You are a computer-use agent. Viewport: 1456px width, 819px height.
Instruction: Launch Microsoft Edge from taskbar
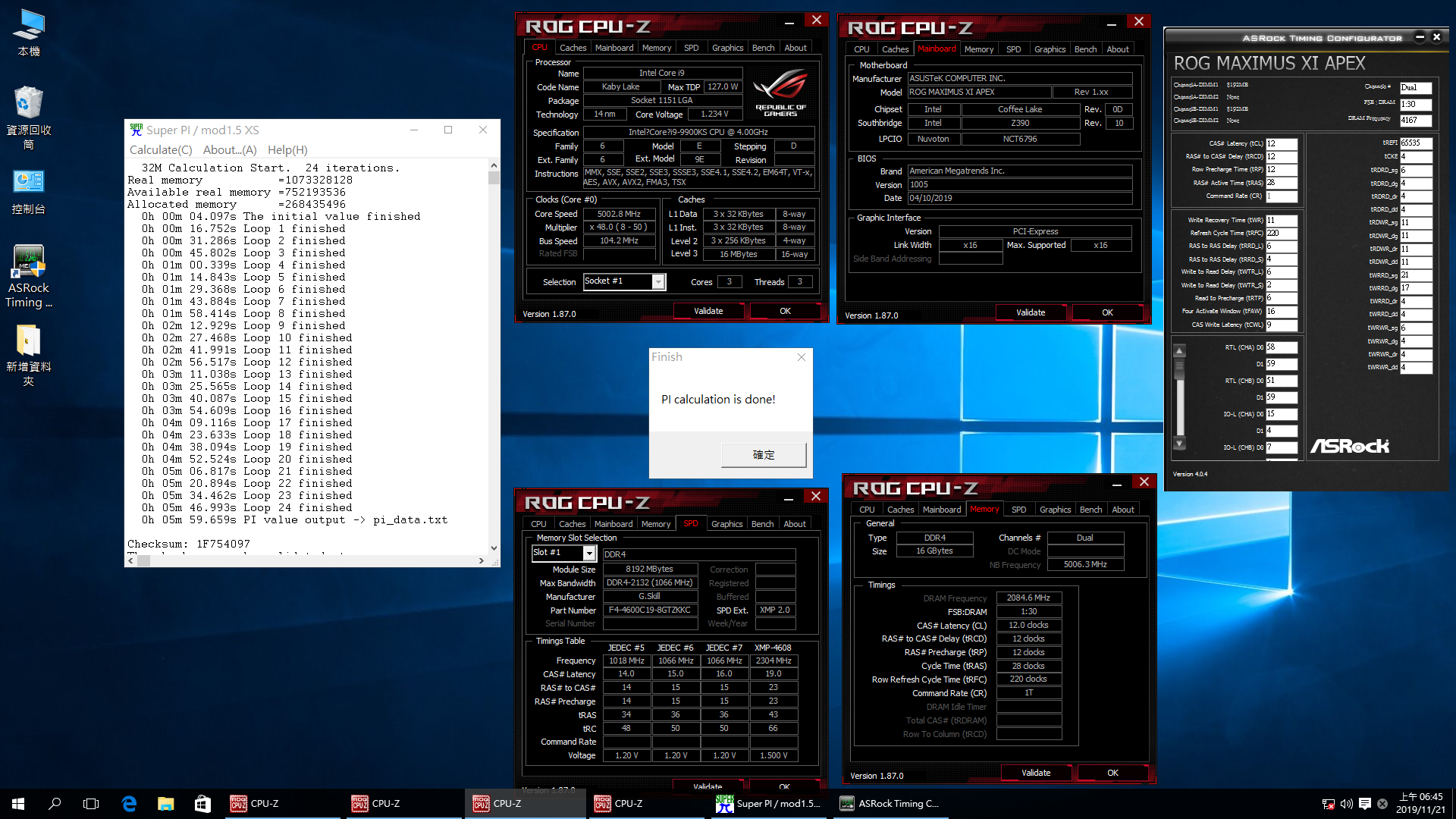click(x=129, y=804)
